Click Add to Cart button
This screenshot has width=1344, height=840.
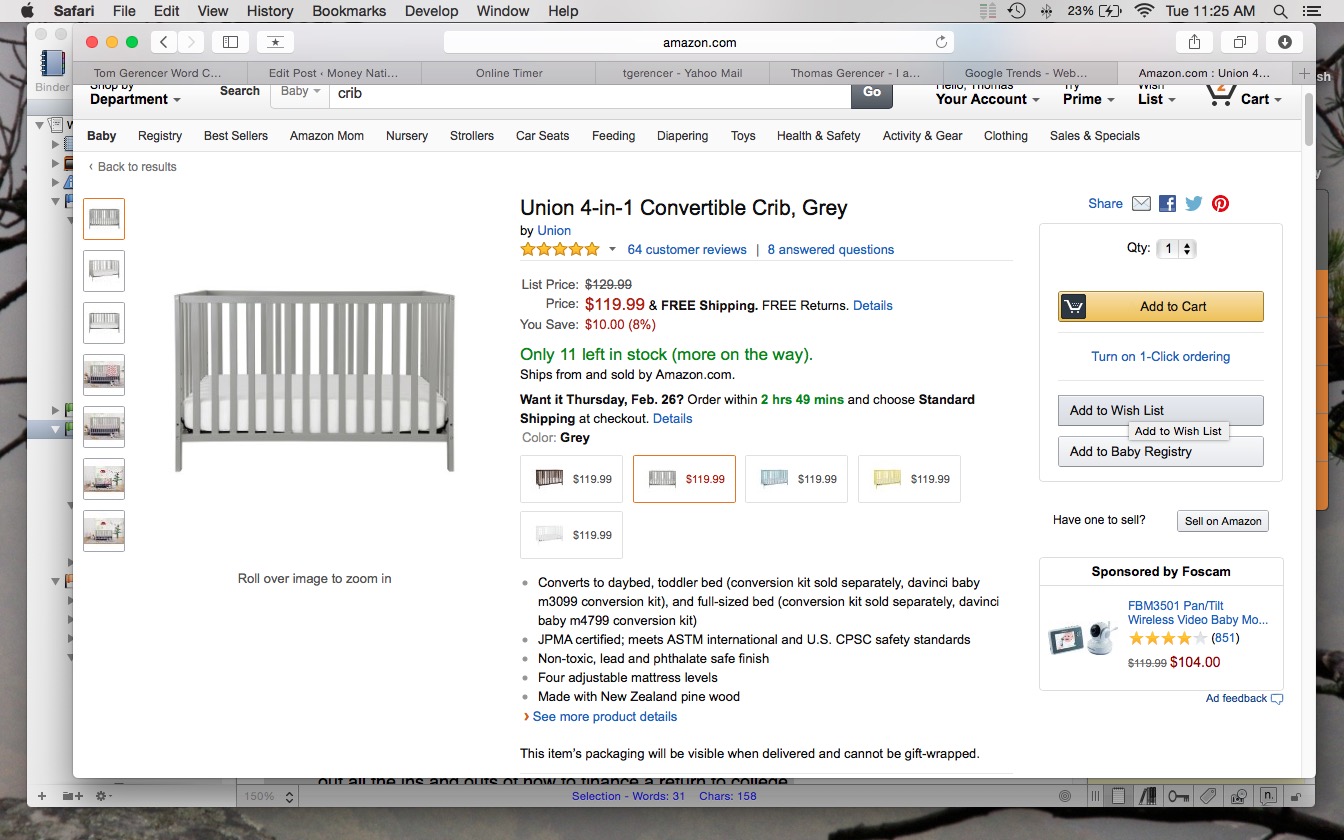(x=1161, y=307)
